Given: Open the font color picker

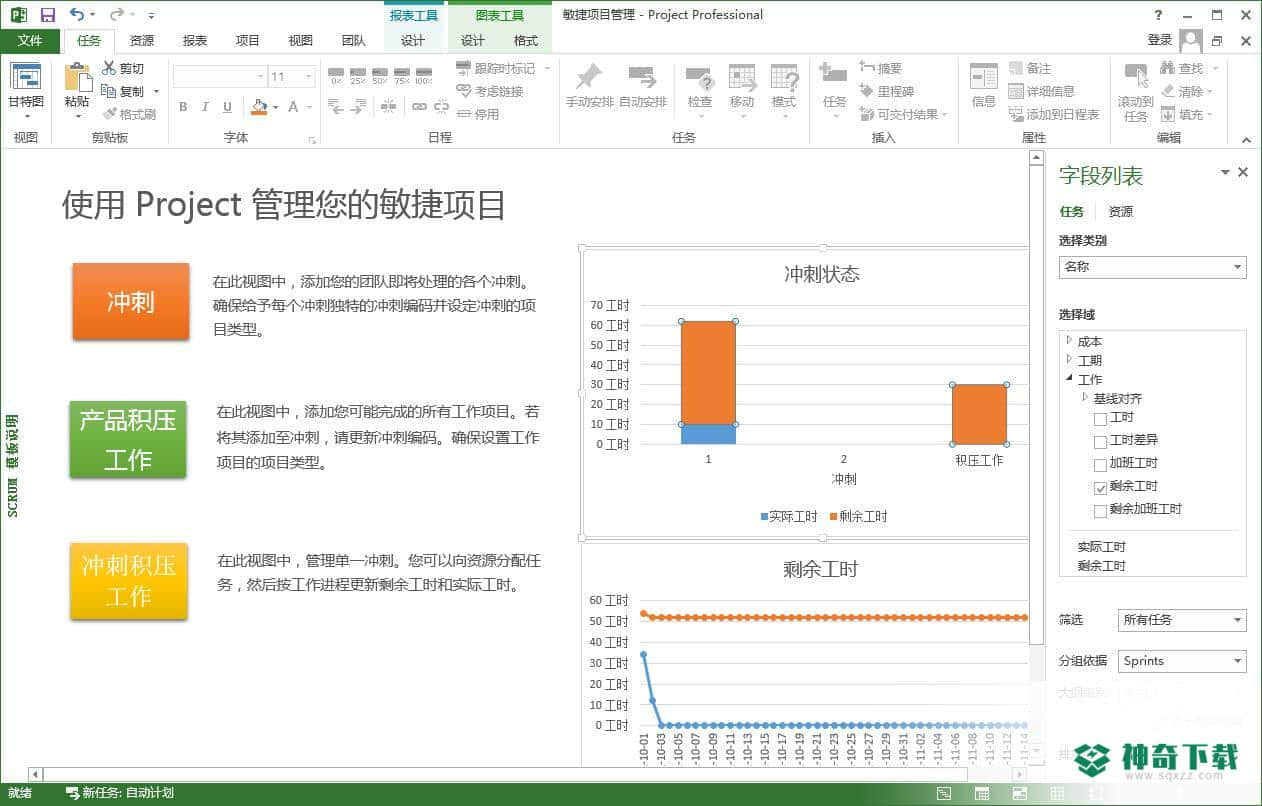Looking at the screenshot, I should tap(299, 107).
